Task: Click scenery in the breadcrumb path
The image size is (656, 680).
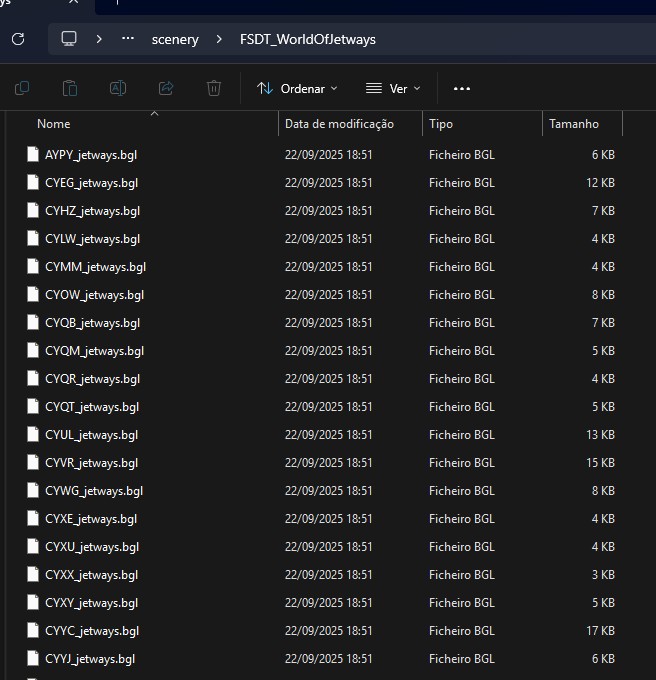Action: tap(175, 39)
